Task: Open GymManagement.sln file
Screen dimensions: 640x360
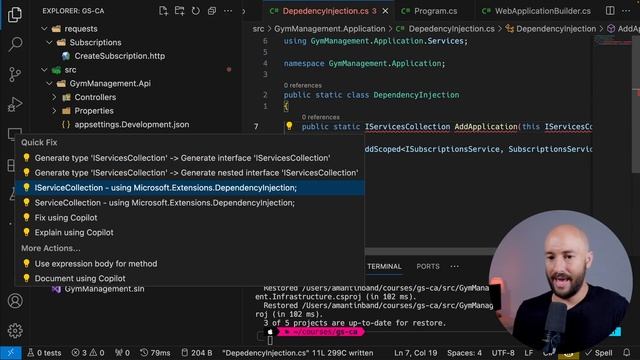Action: pos(104,289)
